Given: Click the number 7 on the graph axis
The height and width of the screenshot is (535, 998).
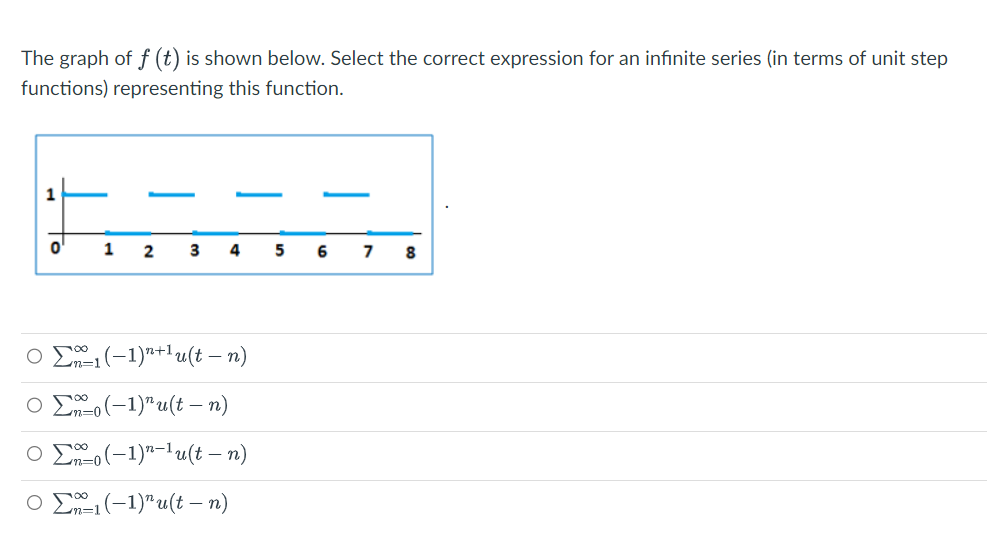Looking at the screenshot, I should (x=366, y=250).
